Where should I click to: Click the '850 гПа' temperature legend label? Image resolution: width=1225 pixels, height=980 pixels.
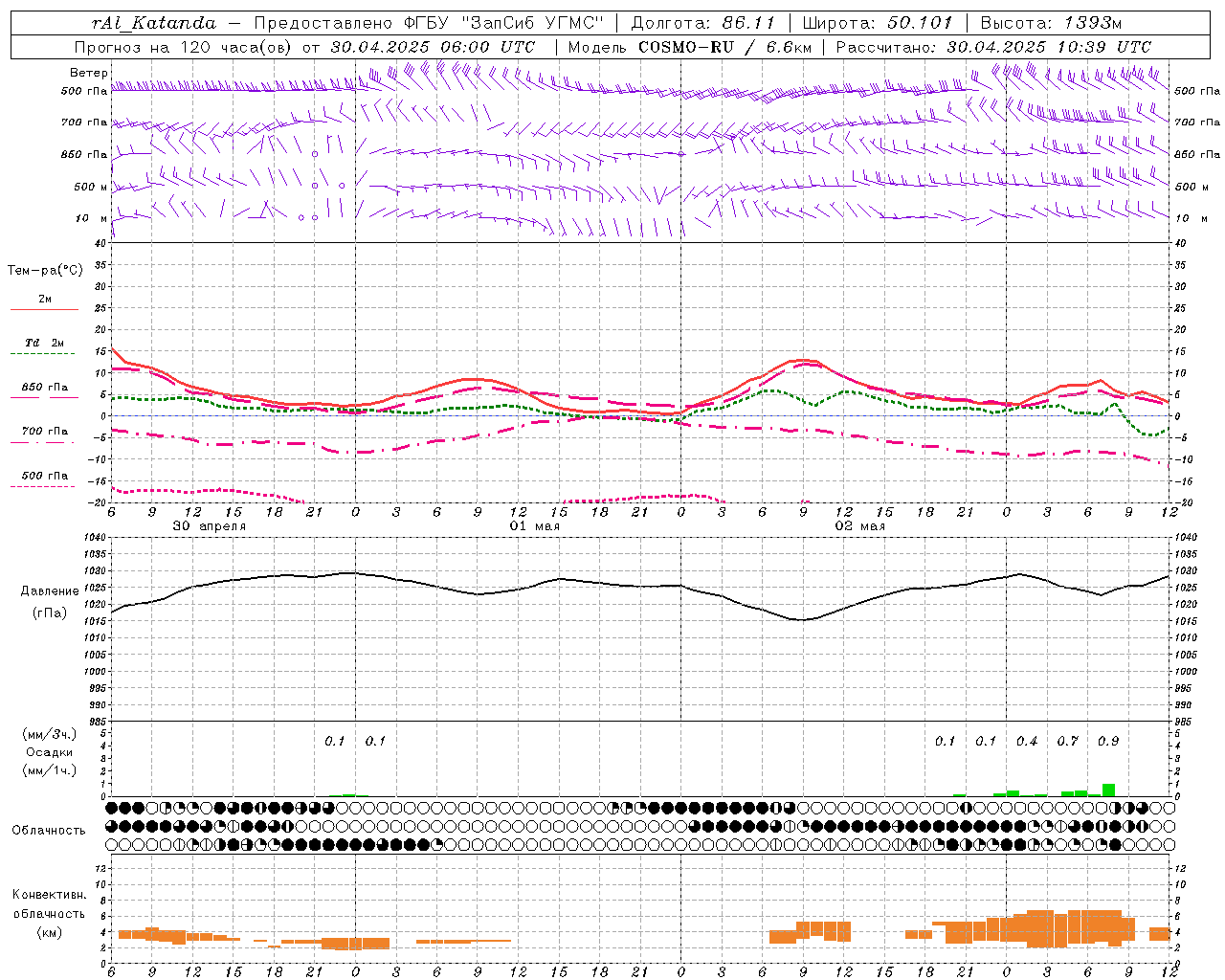click(x=45, y=388)
